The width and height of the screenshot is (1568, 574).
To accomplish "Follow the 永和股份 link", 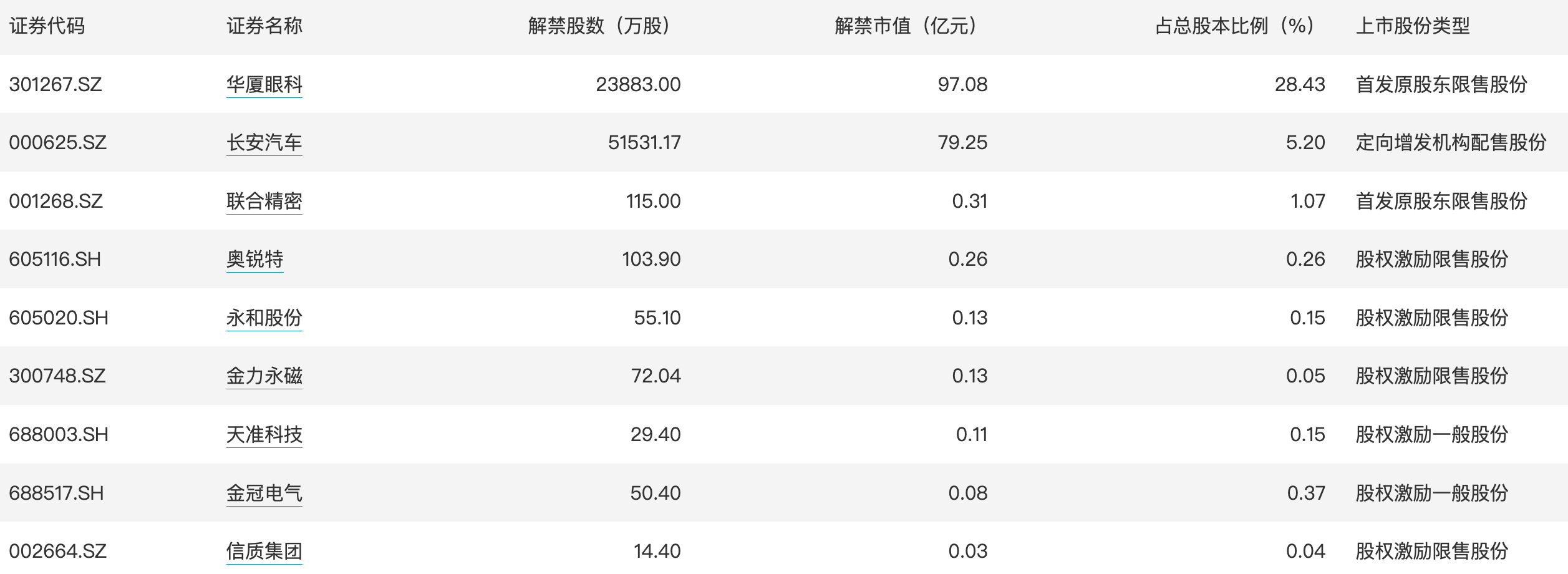I will coord(264,318).
